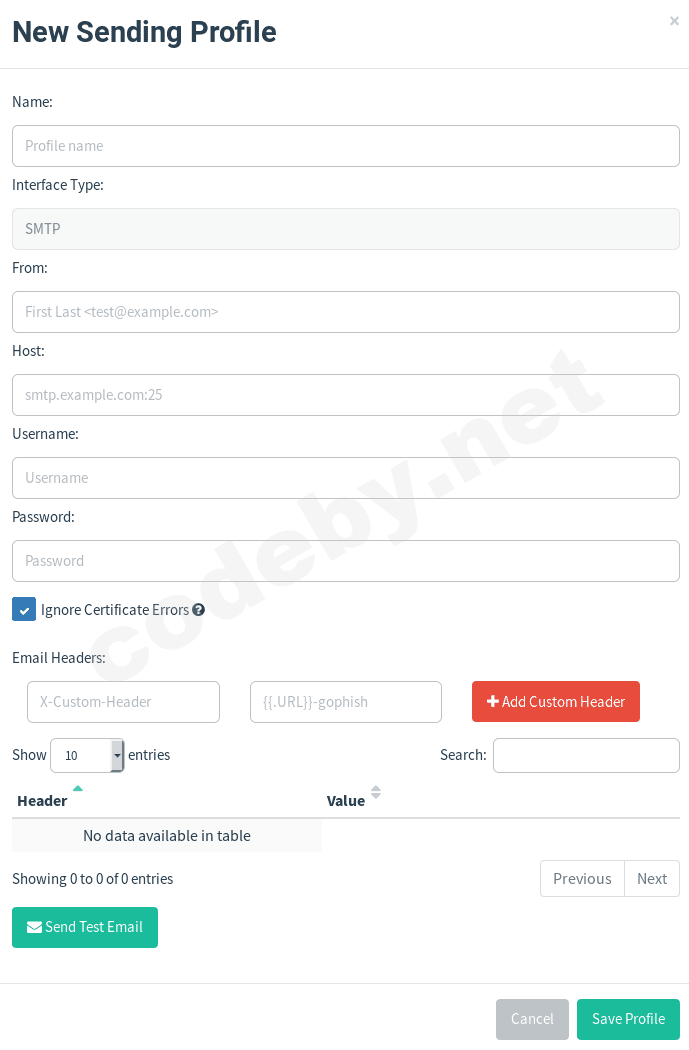Go to the Previous table page
The height and width of the screenshot is (1050, 689).
coord(582,879)
